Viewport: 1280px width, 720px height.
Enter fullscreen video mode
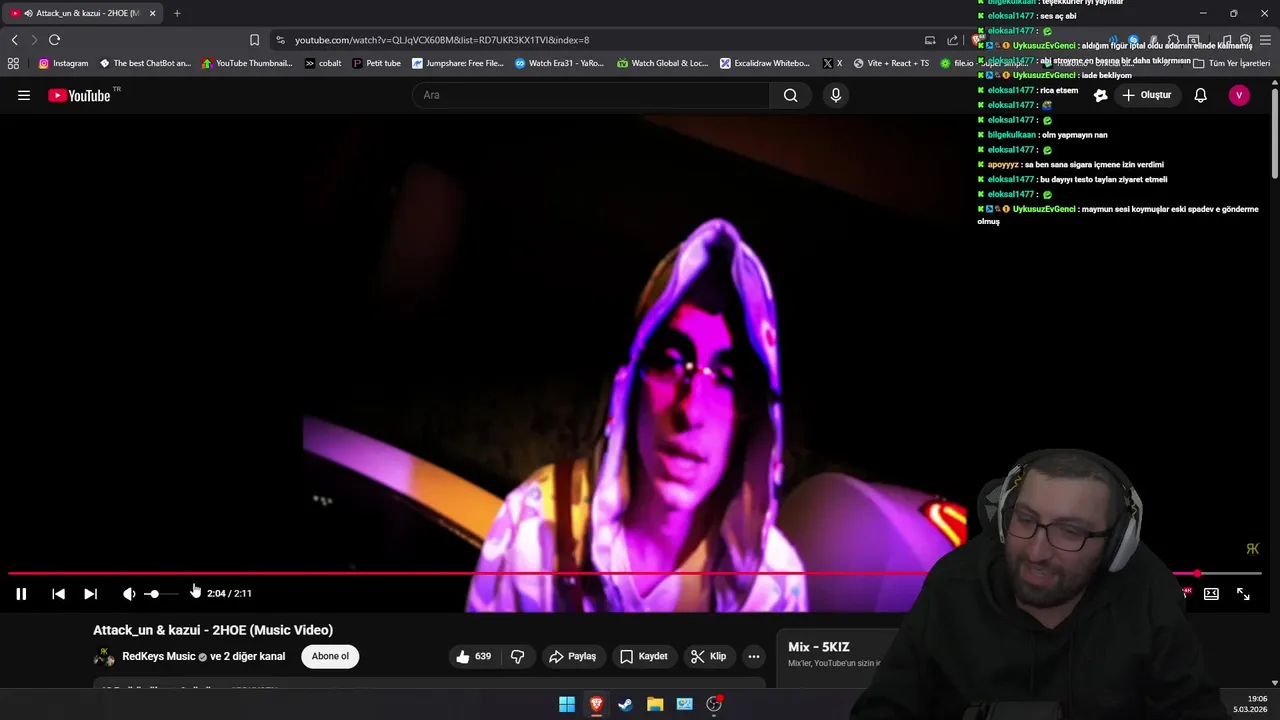(1243, 594)
